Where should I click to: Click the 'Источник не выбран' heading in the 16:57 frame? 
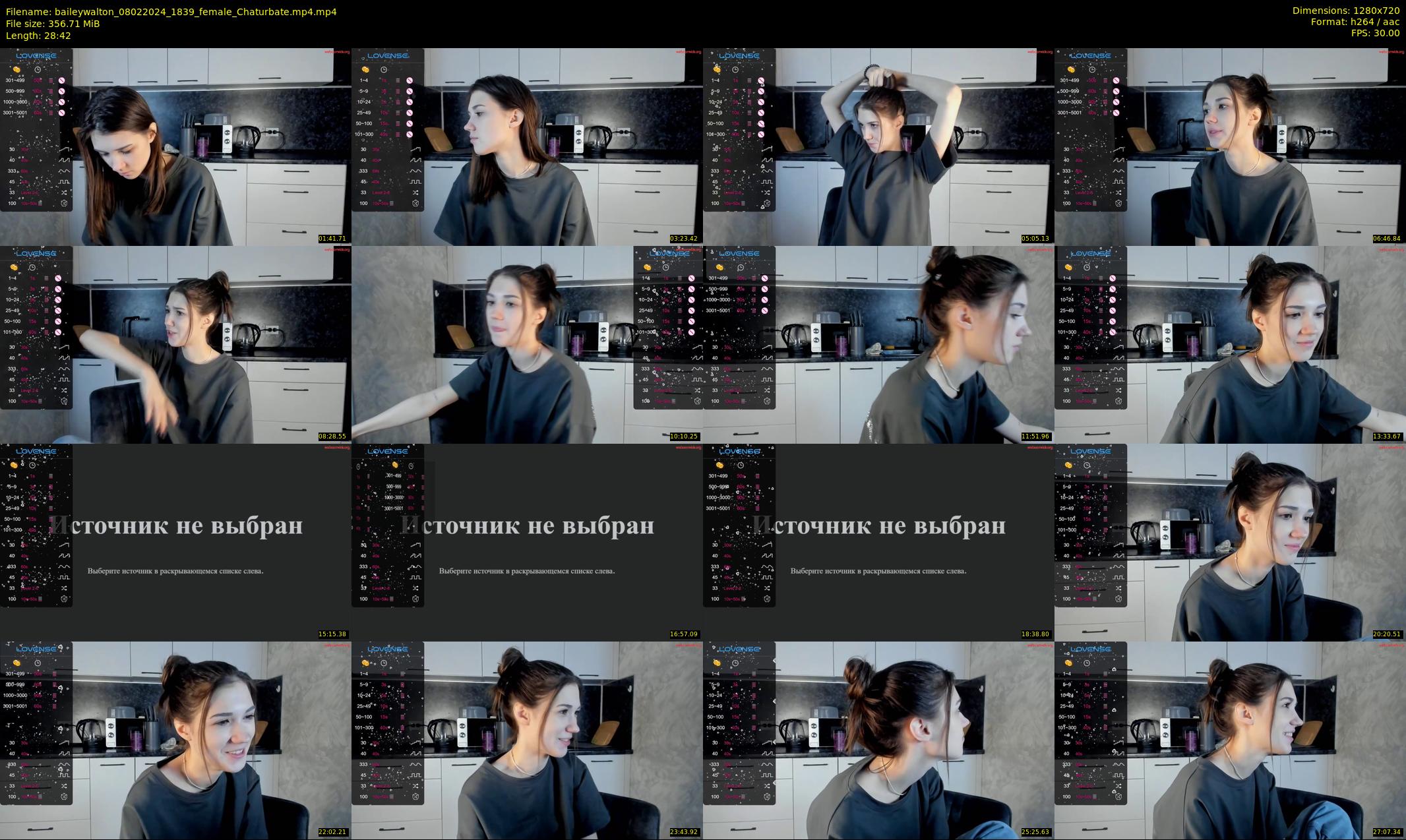pyautogui.click(x=528, y=525)
